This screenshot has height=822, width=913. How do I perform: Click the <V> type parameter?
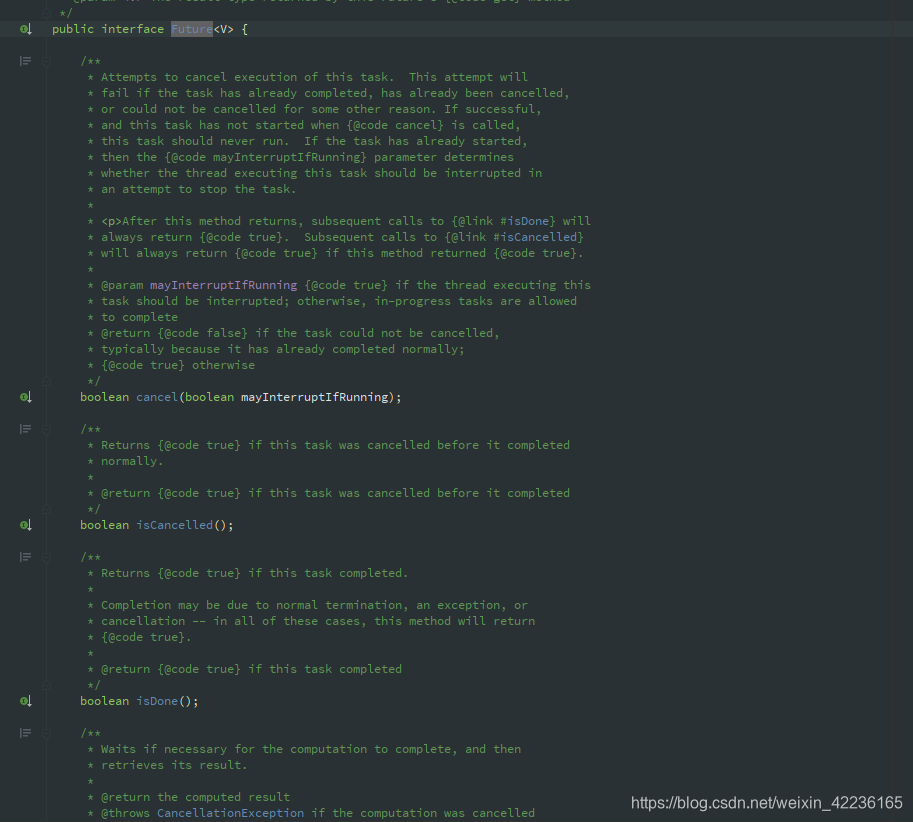(x=224, y=29)
